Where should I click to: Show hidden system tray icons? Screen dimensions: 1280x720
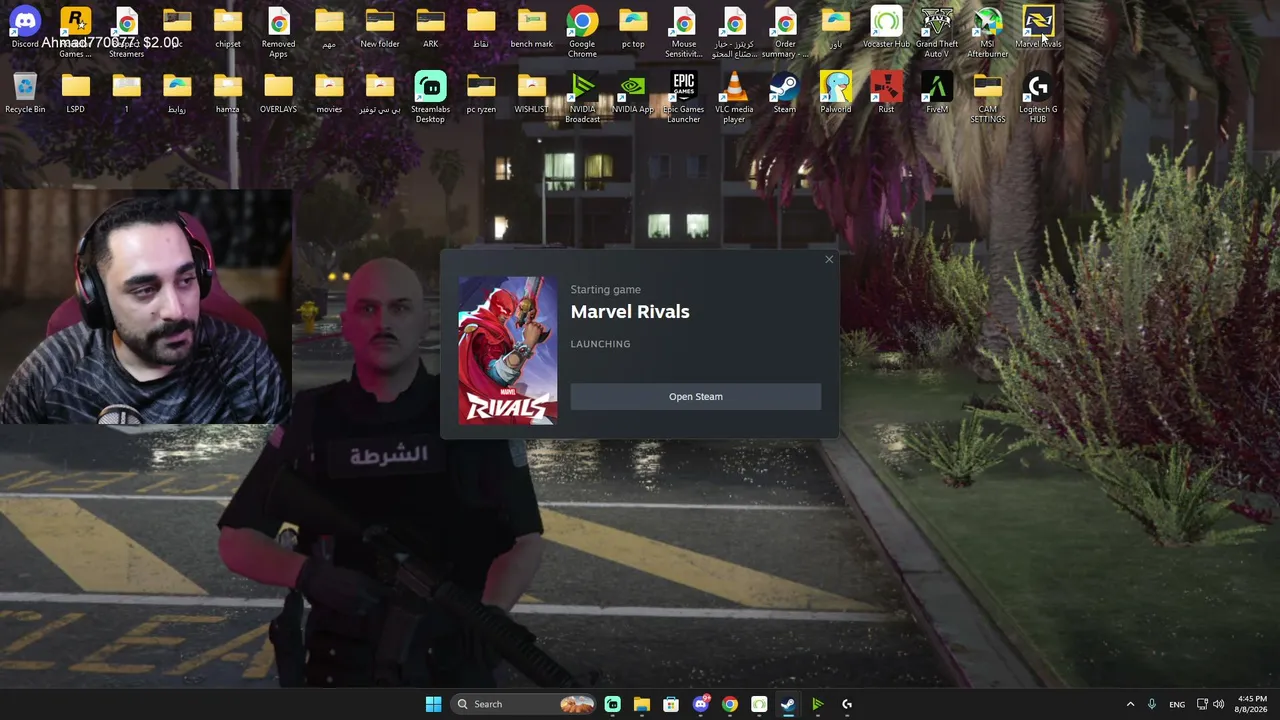click(x=1130, y=704)
